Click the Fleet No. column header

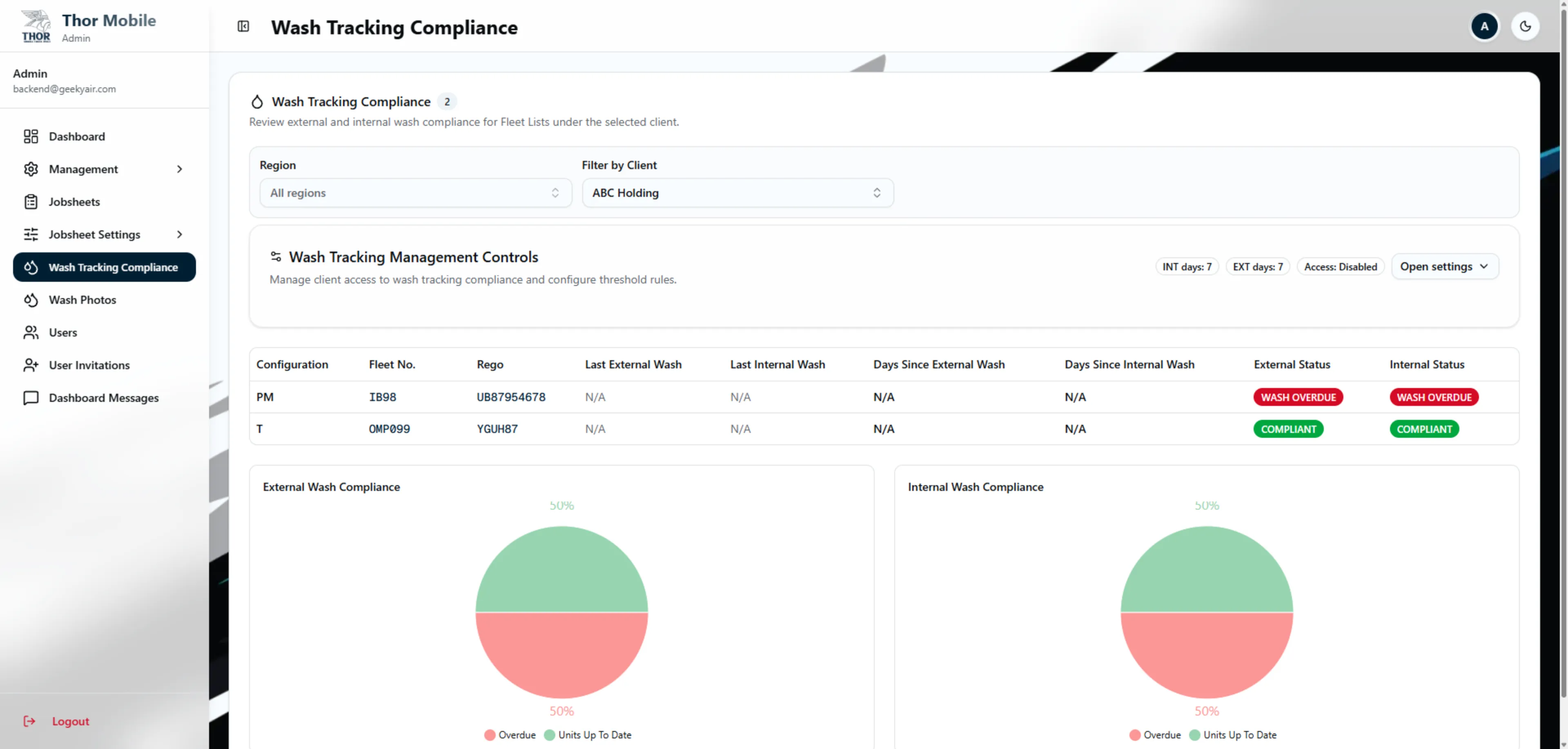pos(392,364)
